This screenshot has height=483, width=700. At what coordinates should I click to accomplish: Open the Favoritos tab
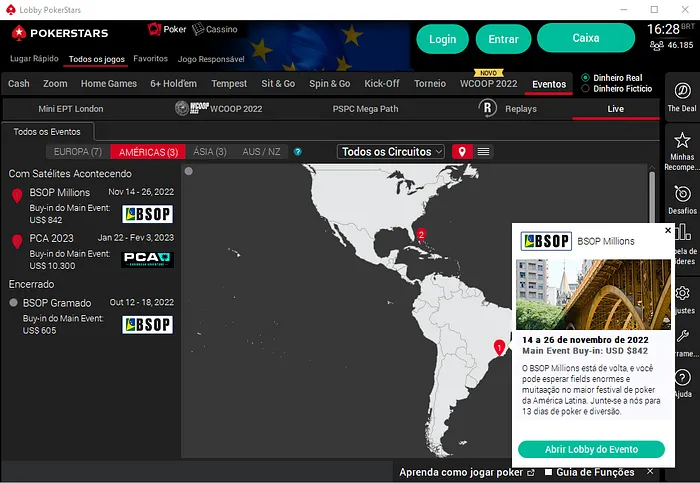150,58
